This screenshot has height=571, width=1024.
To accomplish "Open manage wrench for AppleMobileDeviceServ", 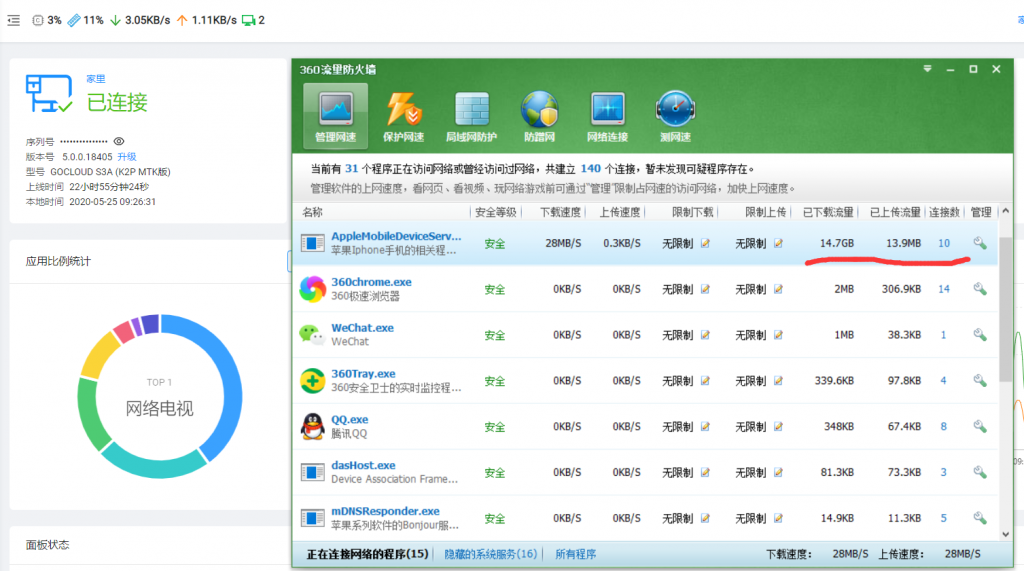I will (x=980, y=243).
